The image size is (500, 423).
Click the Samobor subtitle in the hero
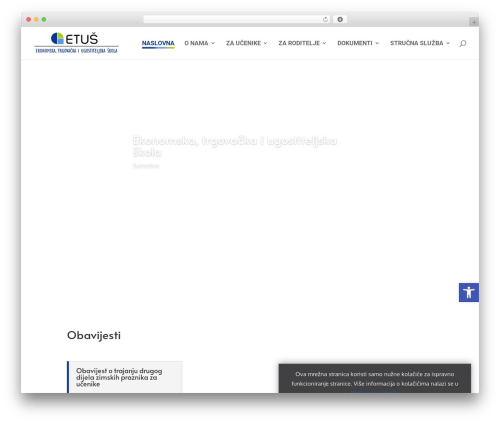(146, 166)
